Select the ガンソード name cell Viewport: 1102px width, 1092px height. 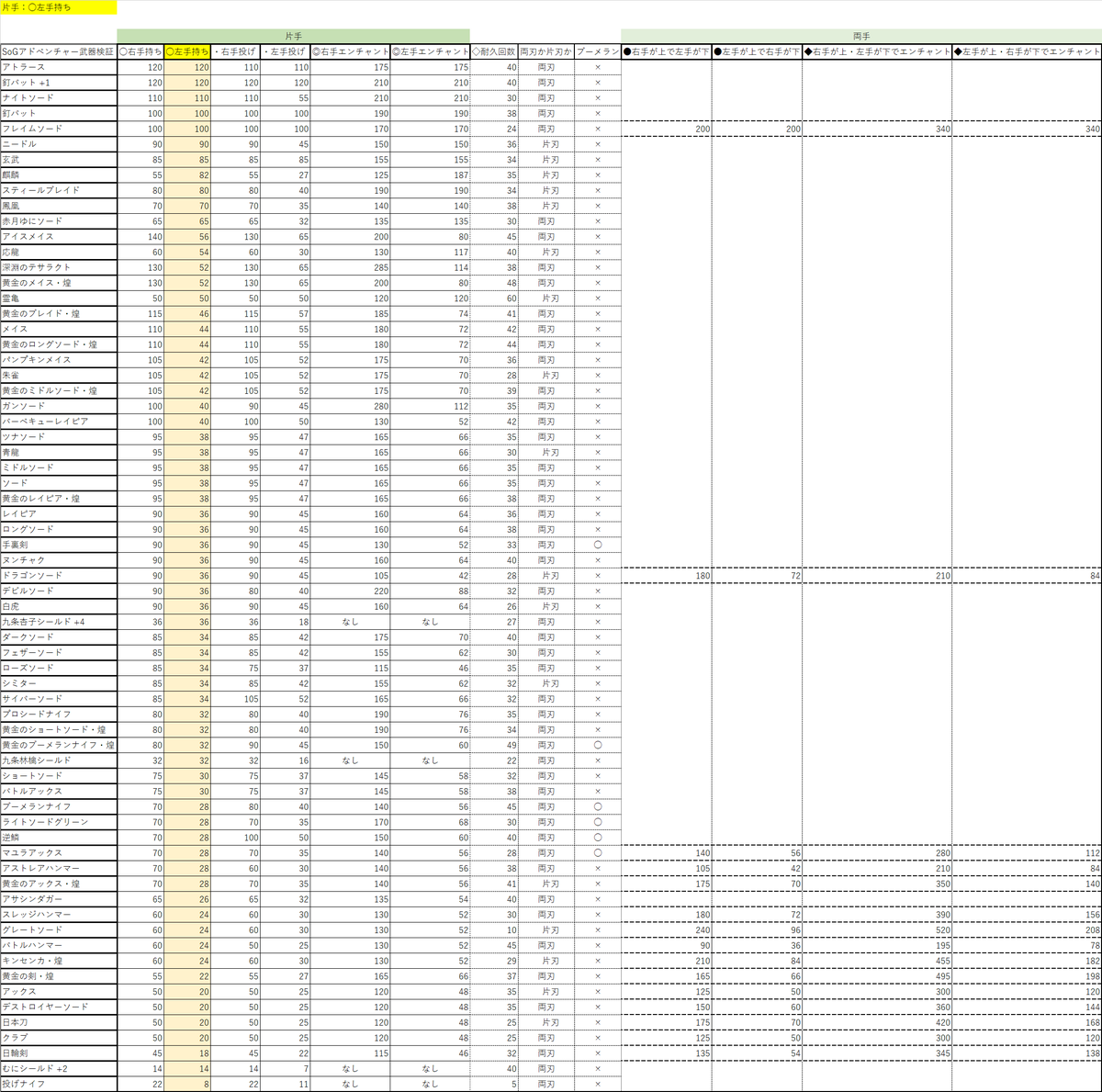[x=59, y=406]
